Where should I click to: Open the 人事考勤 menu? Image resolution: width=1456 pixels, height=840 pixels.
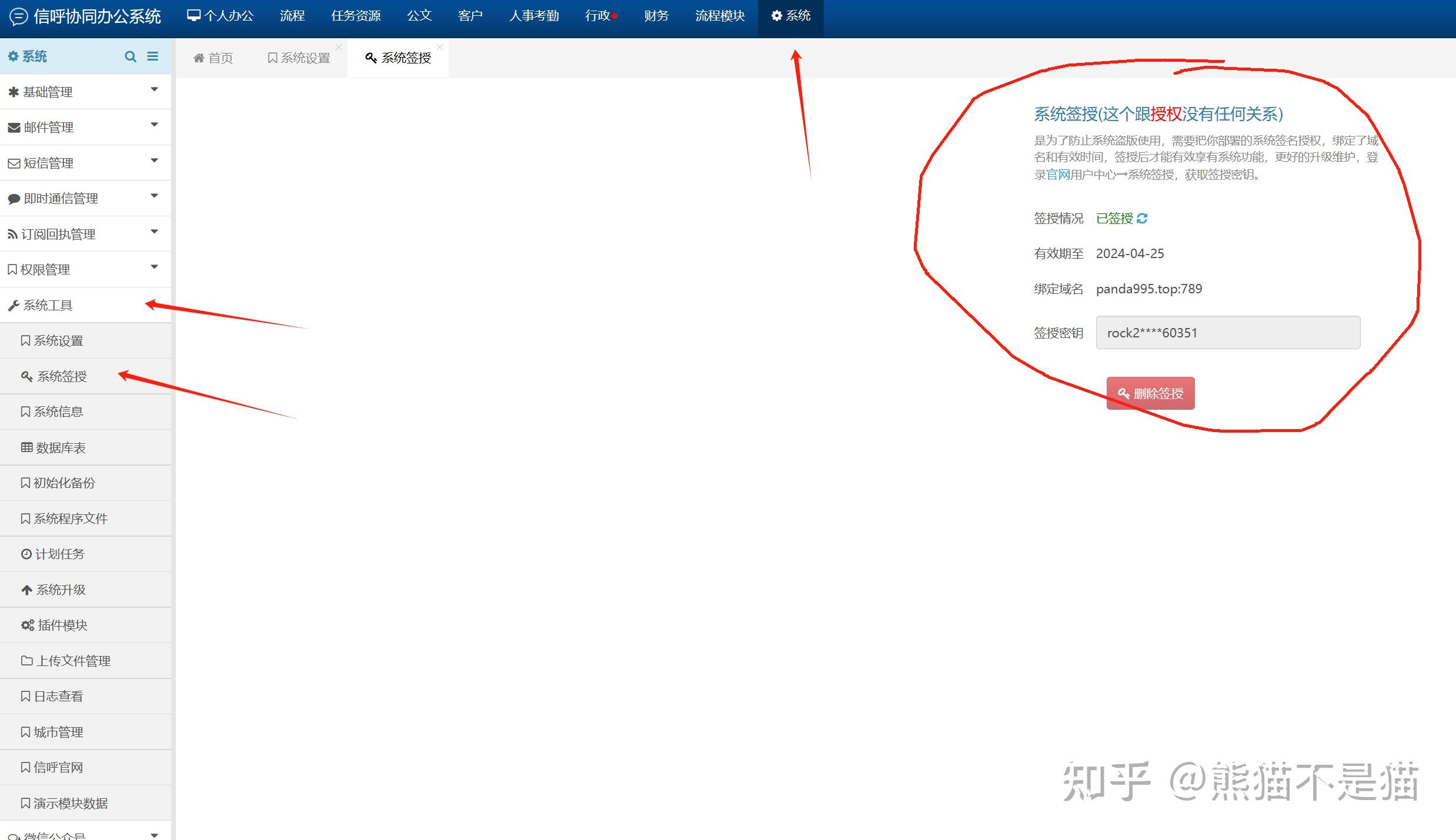[533, 16]
